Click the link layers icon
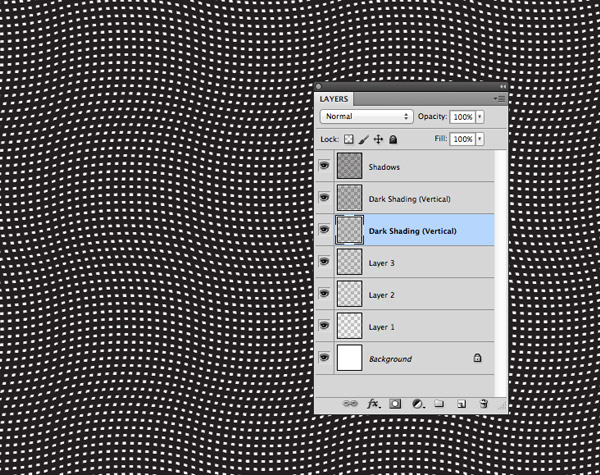The width and height of the screenshot is (600, 475). click(351, 404)
